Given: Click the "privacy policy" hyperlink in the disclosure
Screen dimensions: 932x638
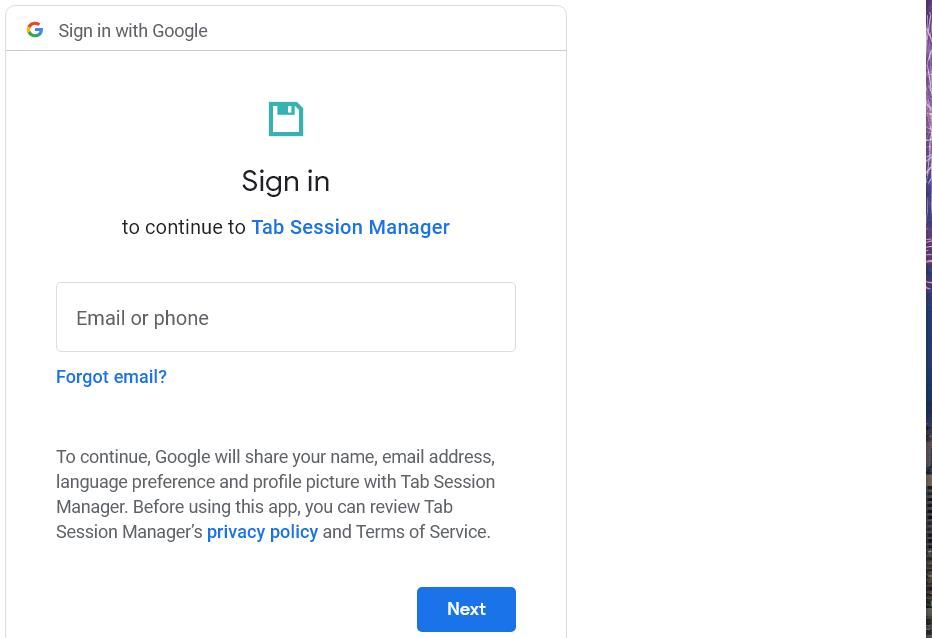Looking at the screenshot, I should 262,532.
